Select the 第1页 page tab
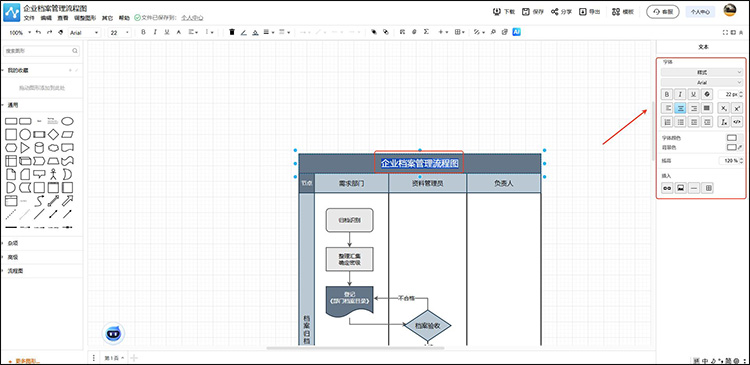The image size is (750, 365). (114, 358)
